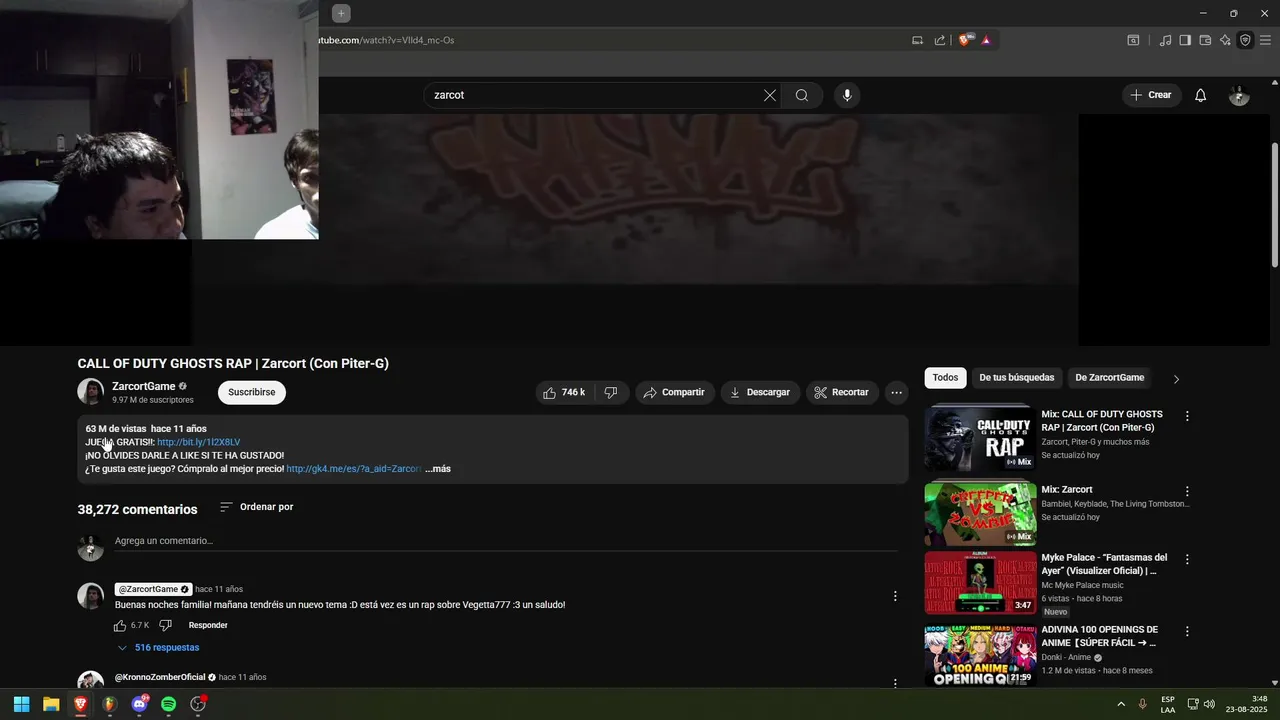Open the ADIVINA 100 OPENINGS thumbnail
This screenshot has height=720, width=1280.
tap(980, 654)
